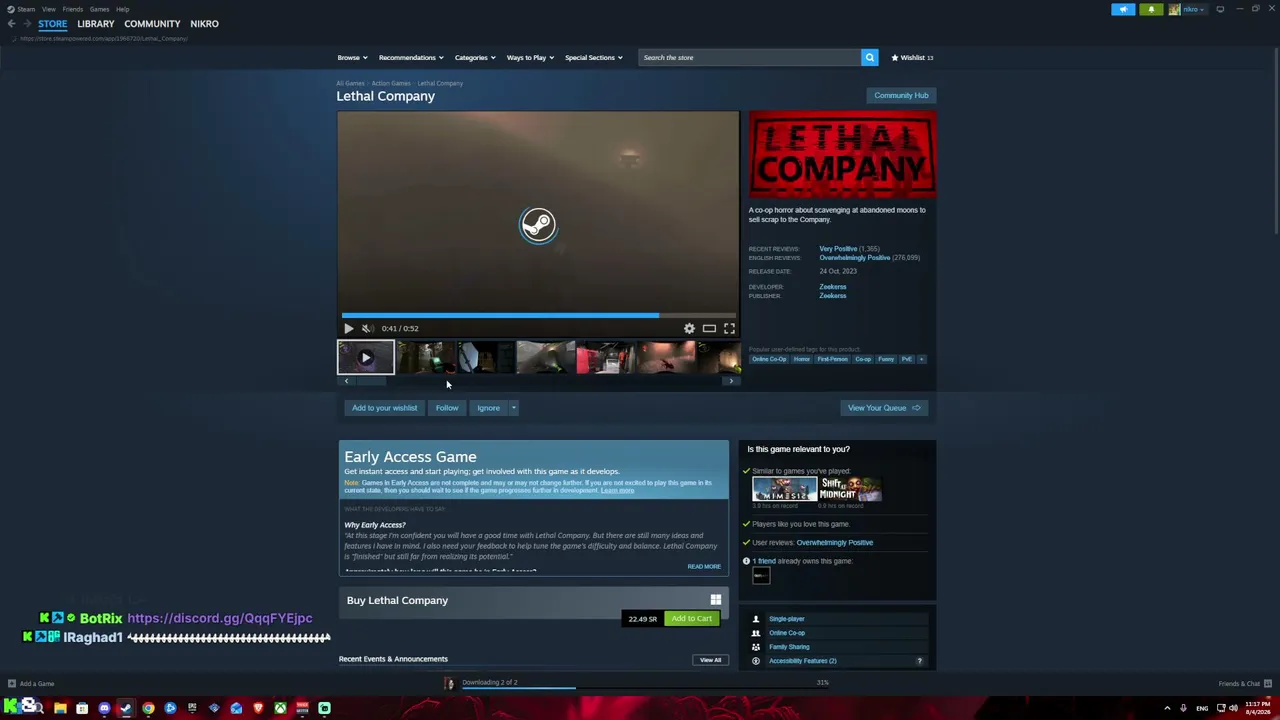Open the Friends menu
Viewport: 1280px width, 720px height.
tap(72, 9)
